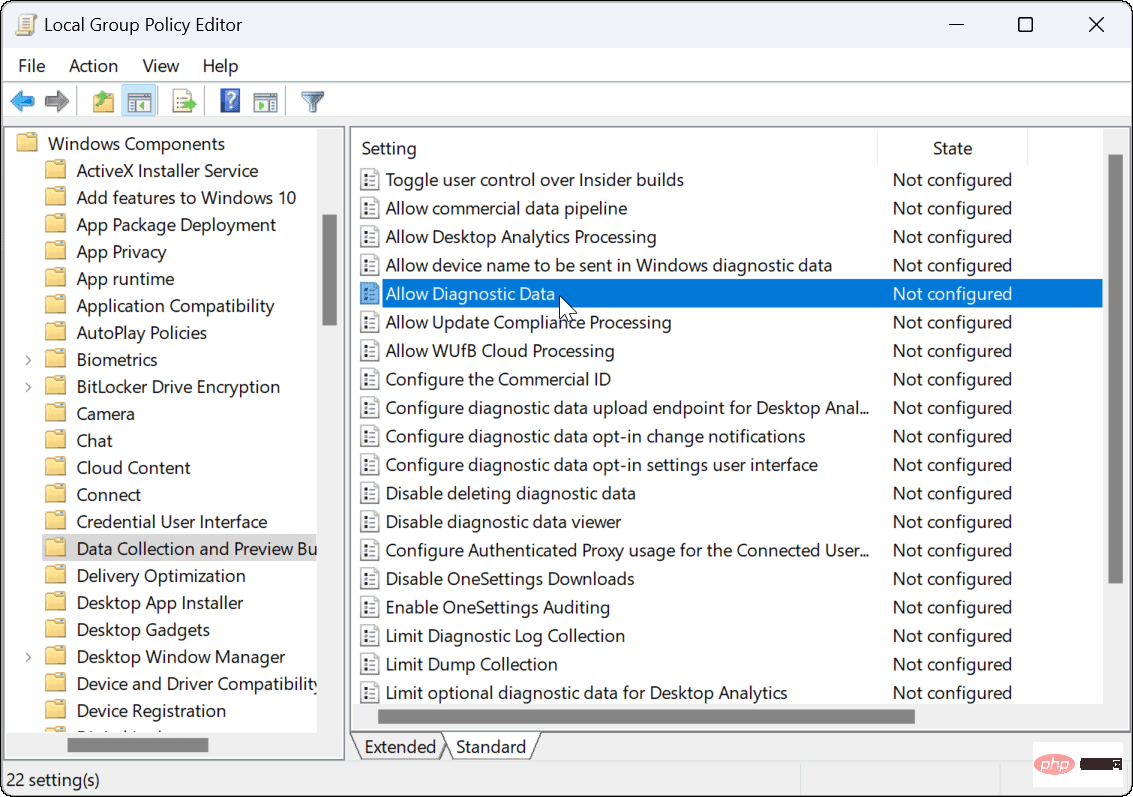1133x797 pixels.
Task: Select Data Collection and Preview Builds folder
Action: [x=197, y=548]
